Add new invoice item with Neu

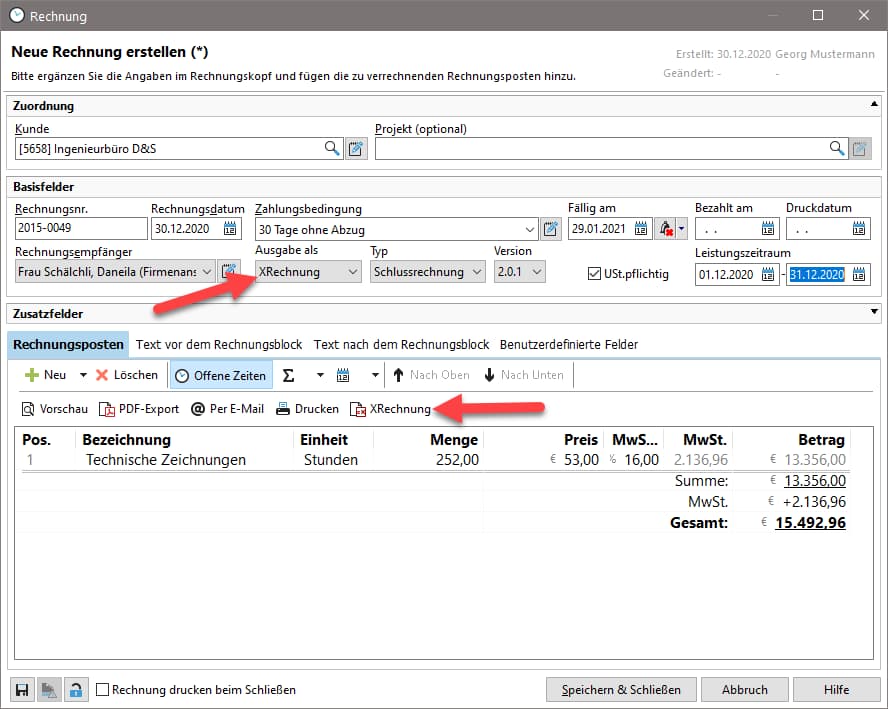click(46, 375)
